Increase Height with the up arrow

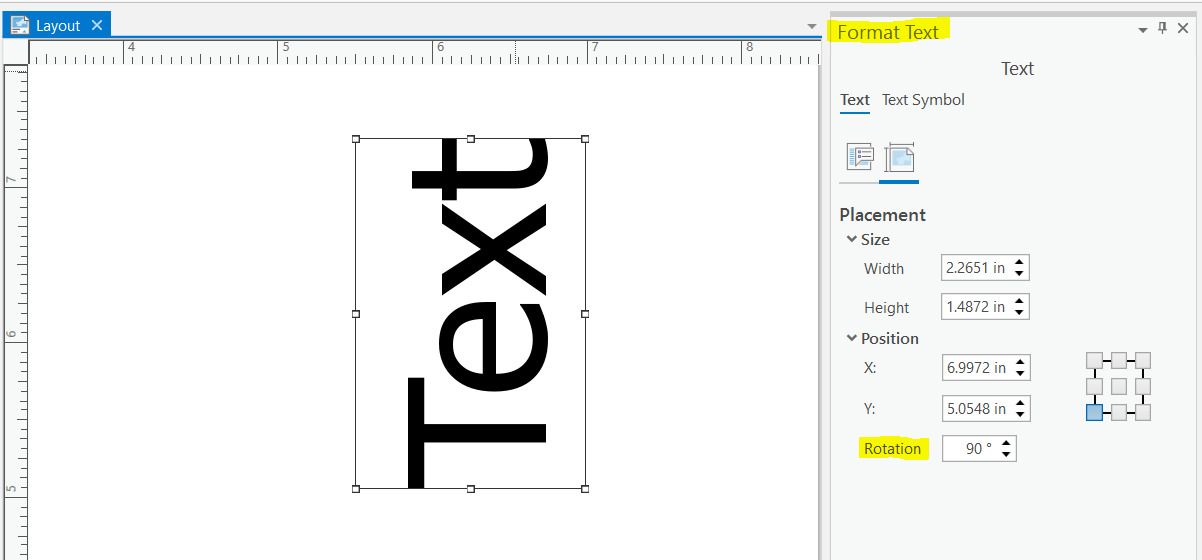click(1019, 301)
